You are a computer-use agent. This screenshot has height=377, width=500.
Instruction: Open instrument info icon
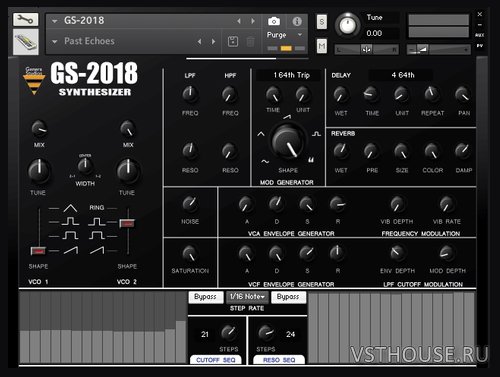297,21
